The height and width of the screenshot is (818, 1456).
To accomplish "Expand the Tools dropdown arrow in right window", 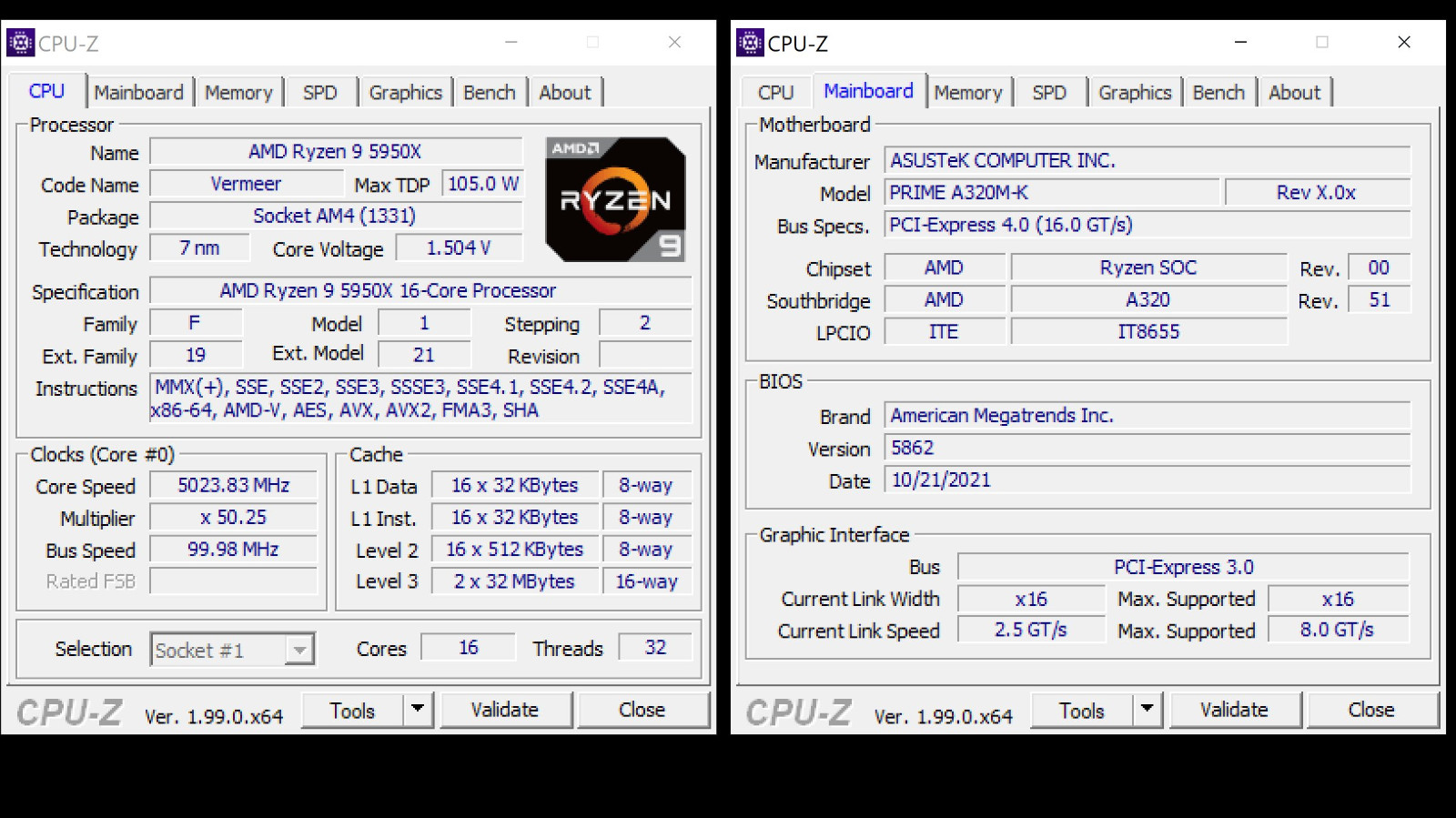I will [1148, 710].
